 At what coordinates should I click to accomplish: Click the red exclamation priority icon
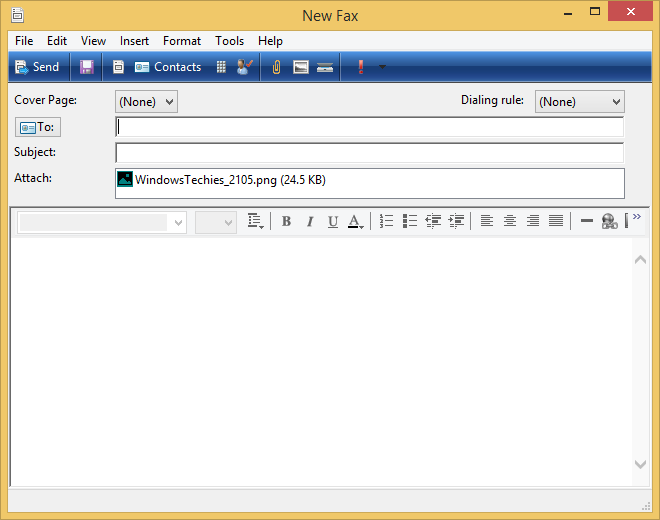pos(360,67)
